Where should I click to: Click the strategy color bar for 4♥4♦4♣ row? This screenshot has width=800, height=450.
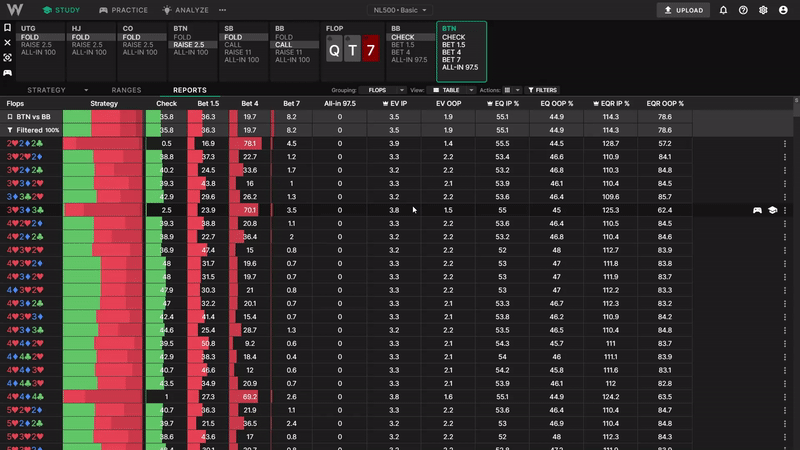pos(103,397)
